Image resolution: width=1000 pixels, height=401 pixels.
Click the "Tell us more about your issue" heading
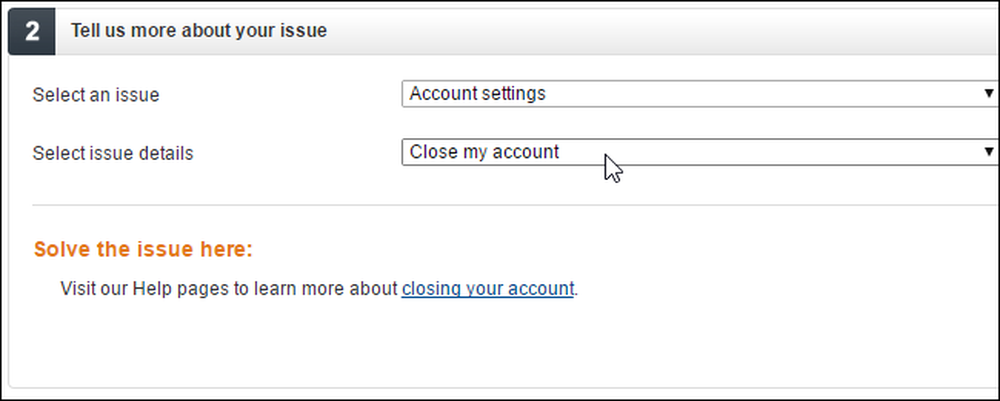coord(198,31)
